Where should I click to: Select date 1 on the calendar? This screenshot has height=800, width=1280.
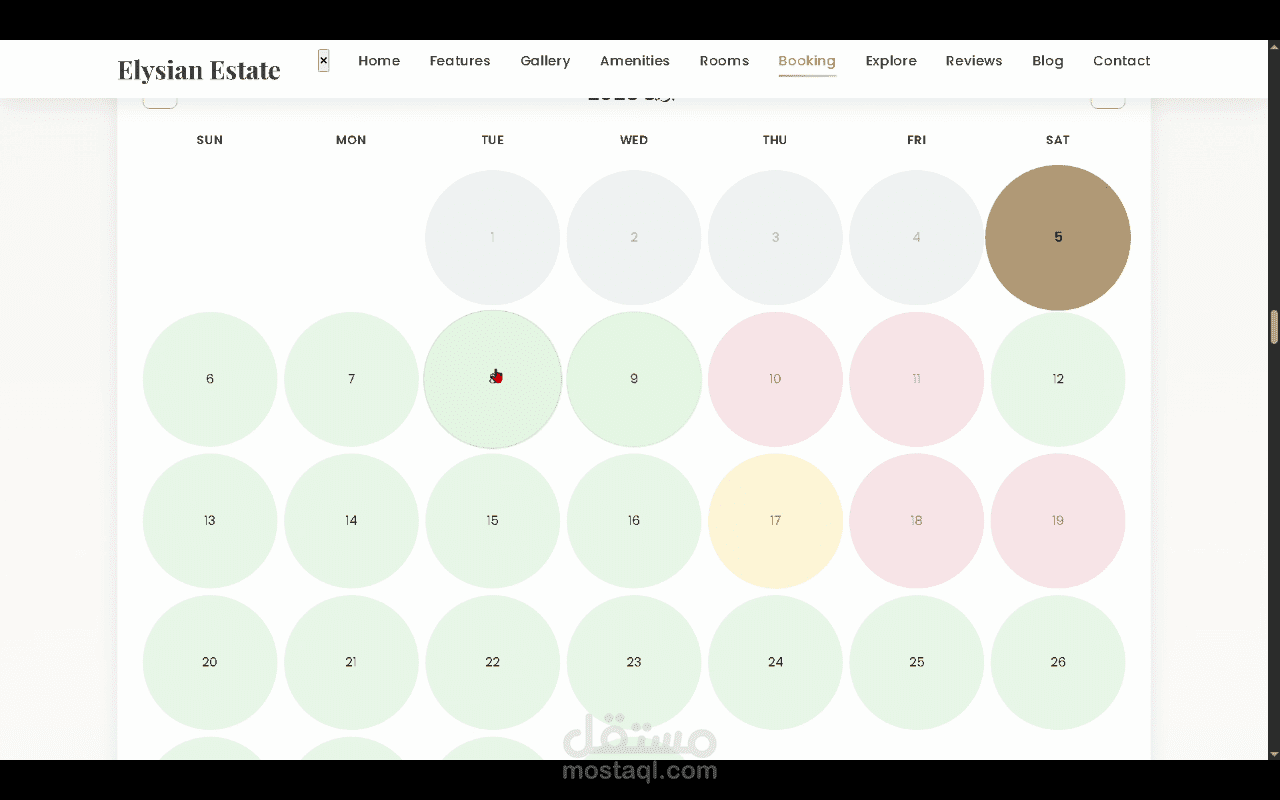coord(492,237)
